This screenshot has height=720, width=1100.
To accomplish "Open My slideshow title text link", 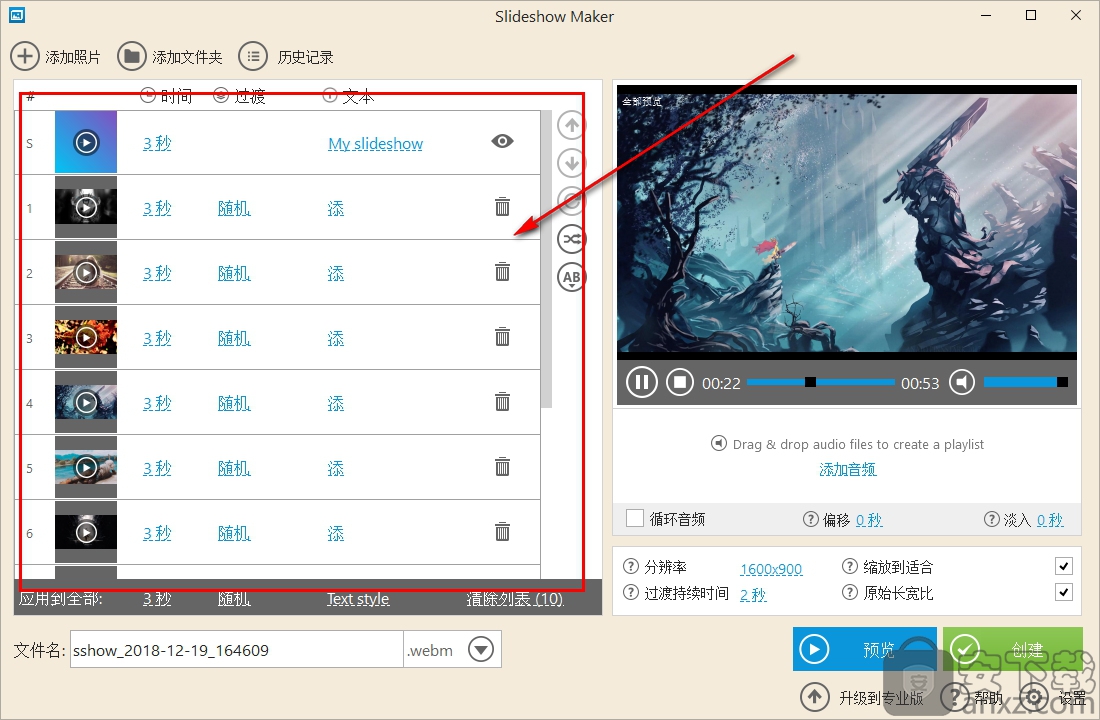I will click(x=375, y=144).
